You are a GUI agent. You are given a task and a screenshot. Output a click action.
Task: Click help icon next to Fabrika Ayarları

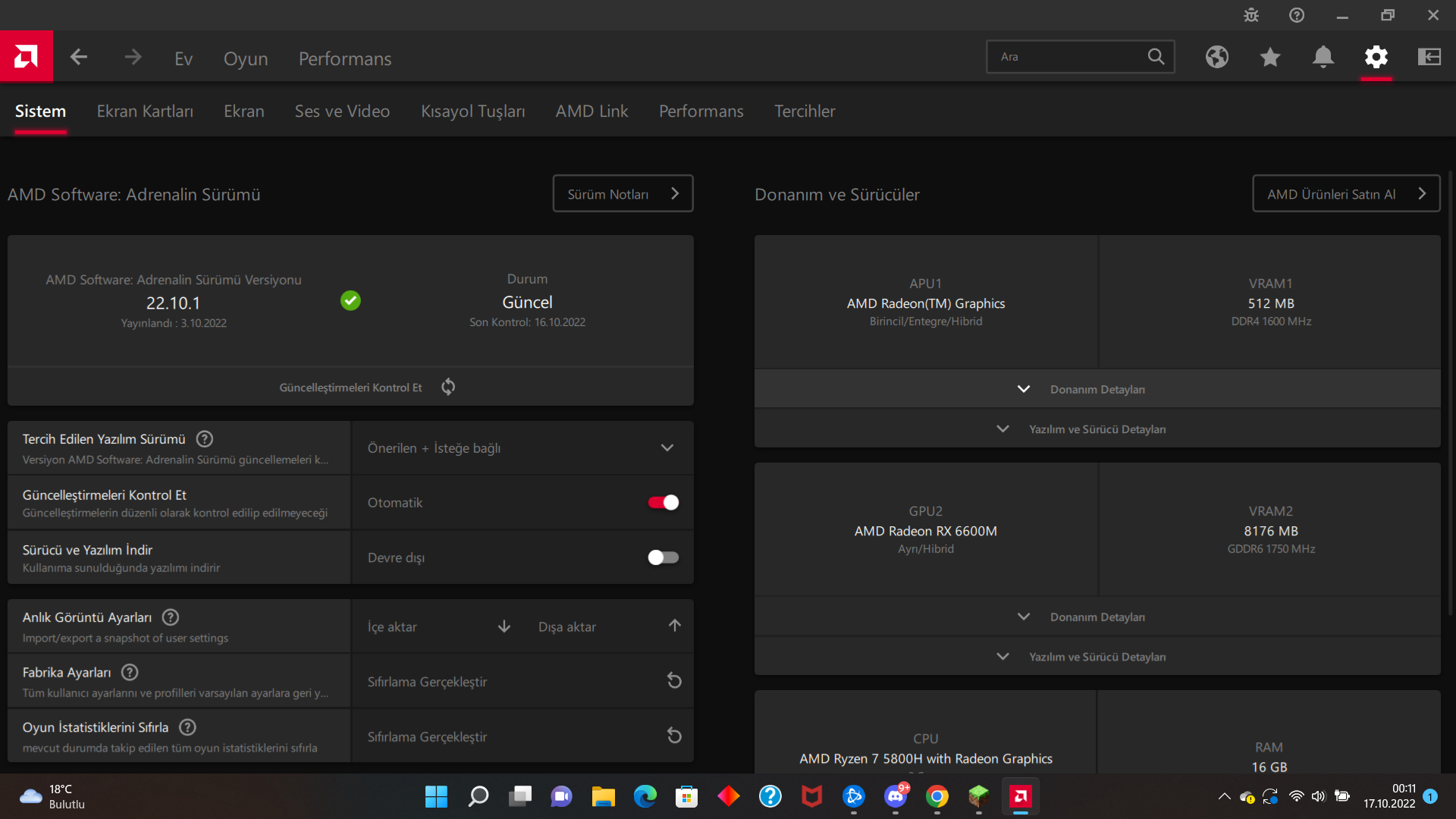tap(130, 673)
